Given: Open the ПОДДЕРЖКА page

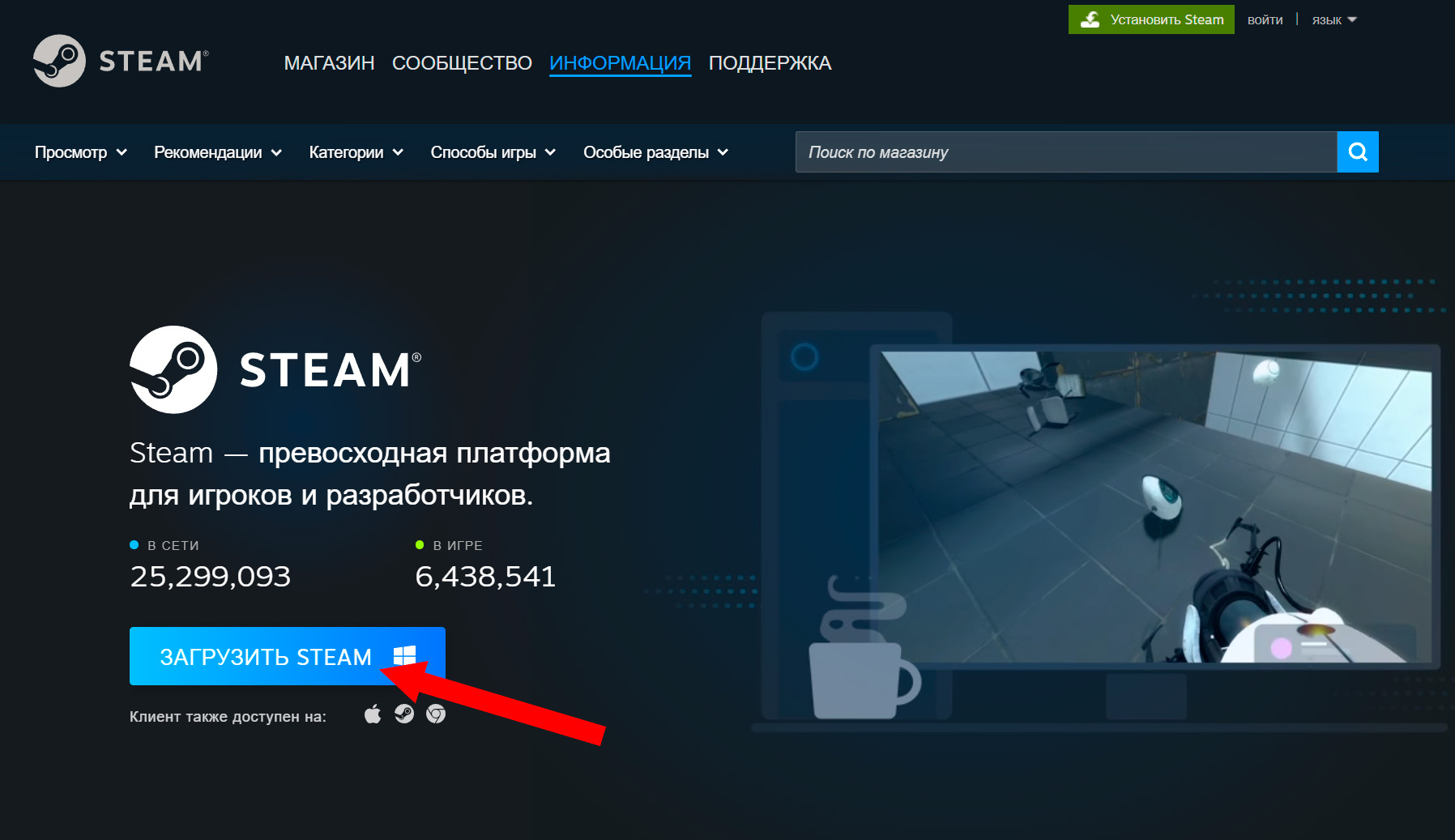Looking at the screenshot, I should pos(770,63).
